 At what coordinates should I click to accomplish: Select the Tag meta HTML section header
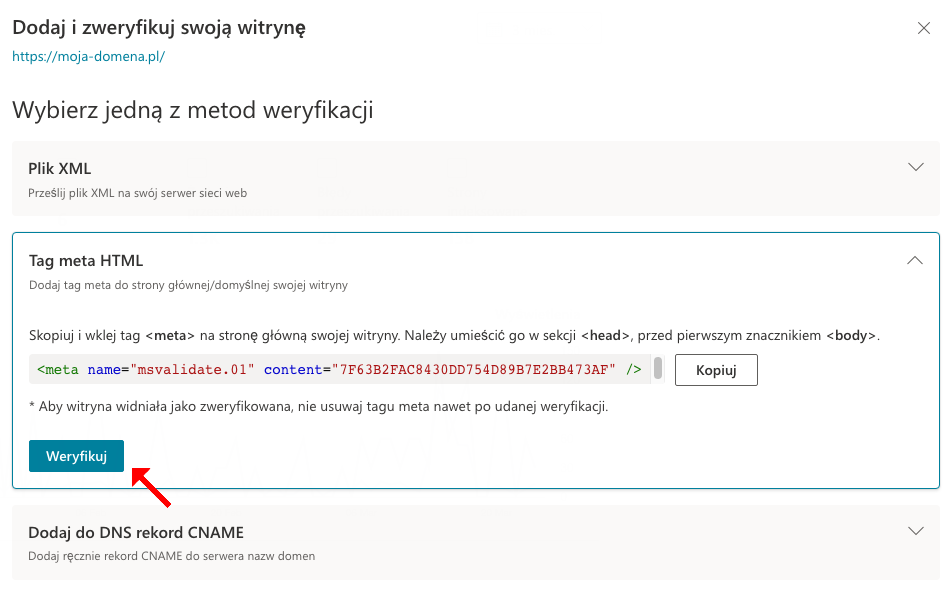[85, 260]
